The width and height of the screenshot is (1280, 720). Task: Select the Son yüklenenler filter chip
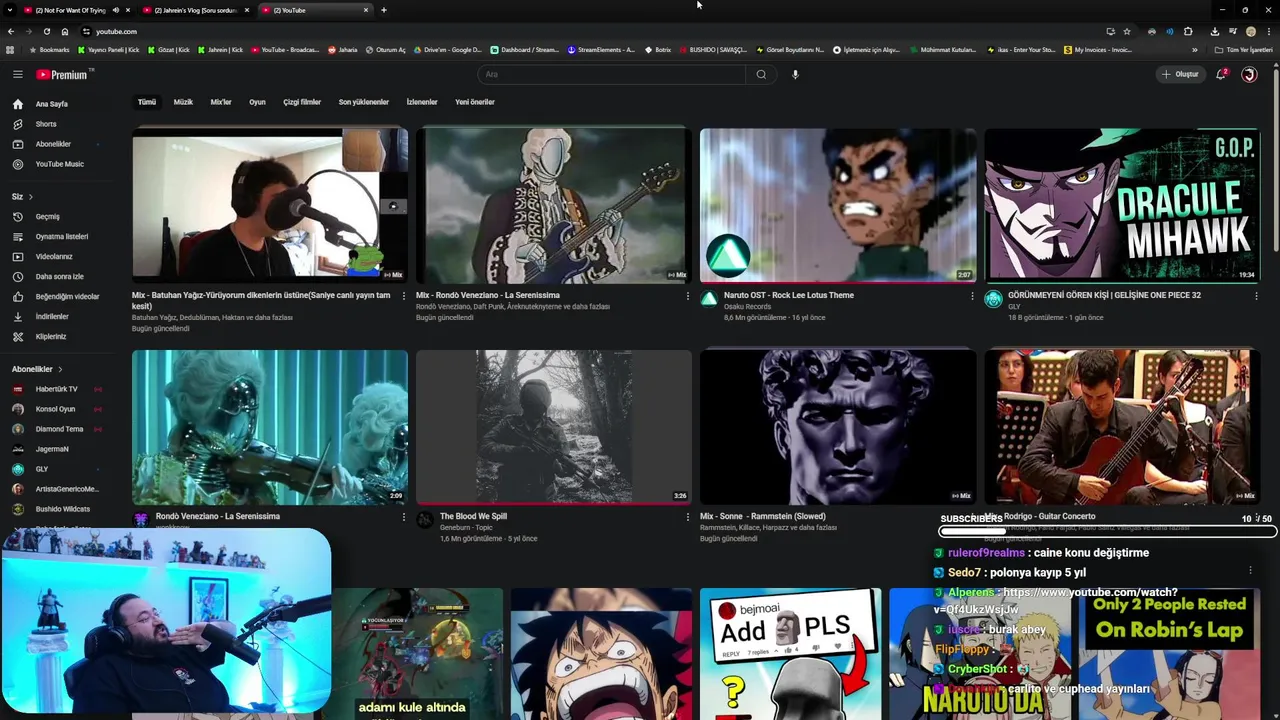tap(364, 102)
